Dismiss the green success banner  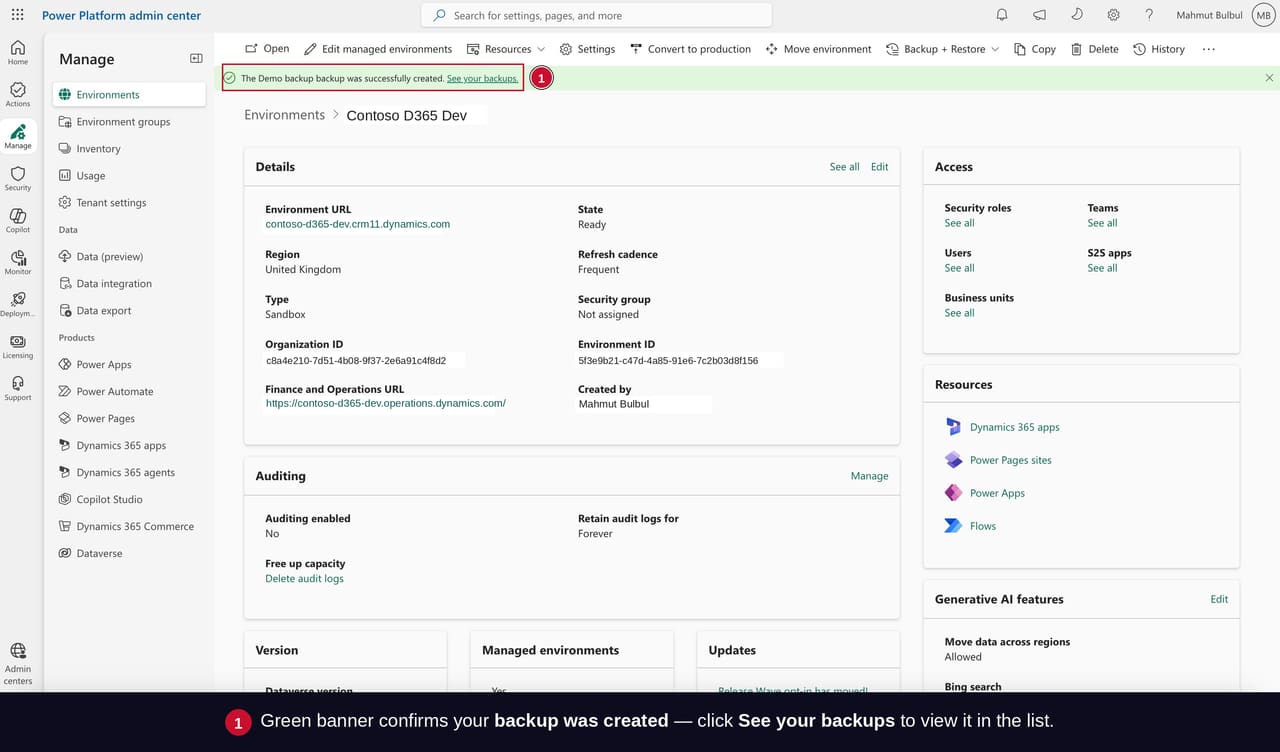[1269, 78]
